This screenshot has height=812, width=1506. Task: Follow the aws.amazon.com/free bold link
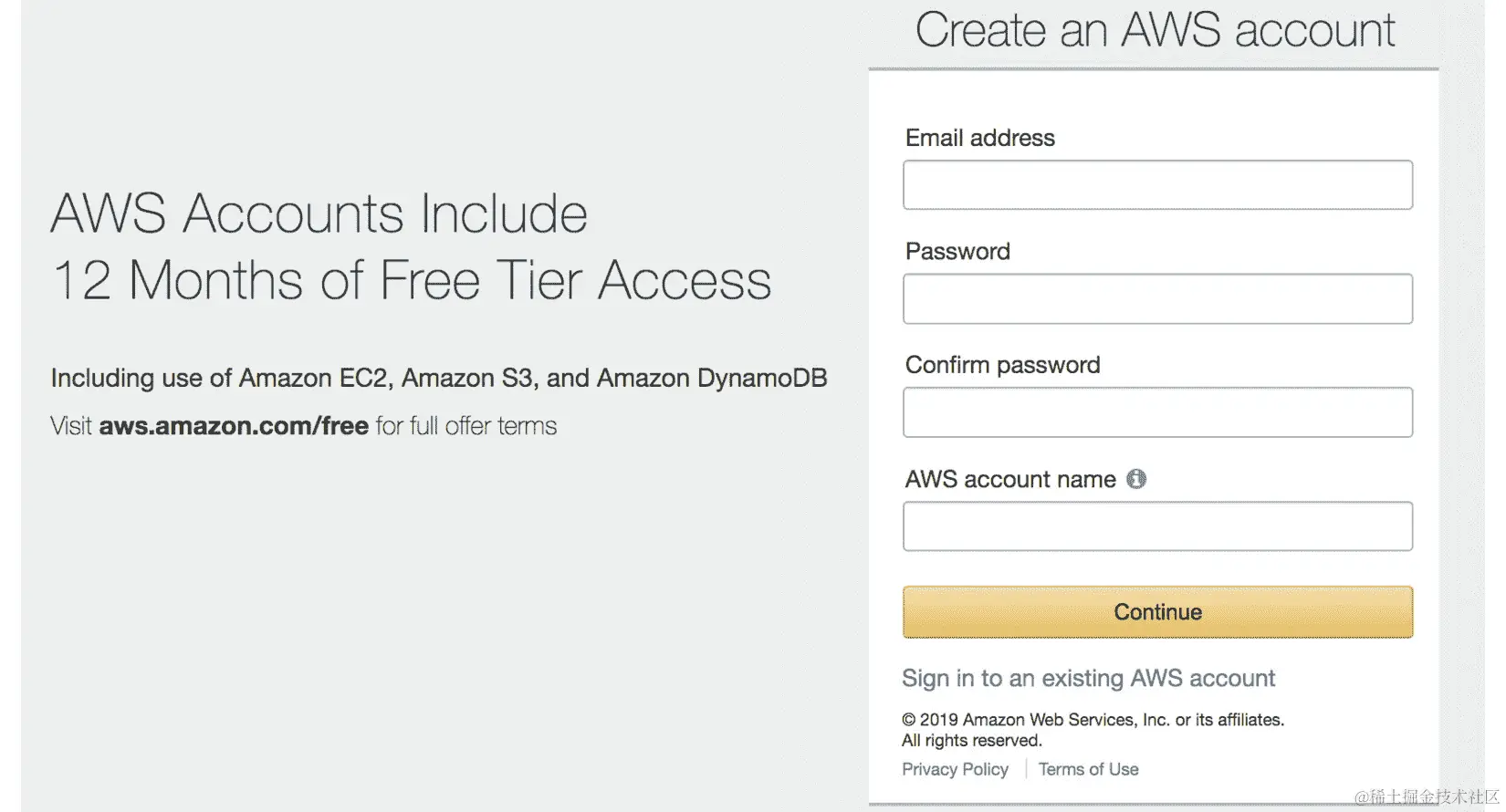point(234,426)
